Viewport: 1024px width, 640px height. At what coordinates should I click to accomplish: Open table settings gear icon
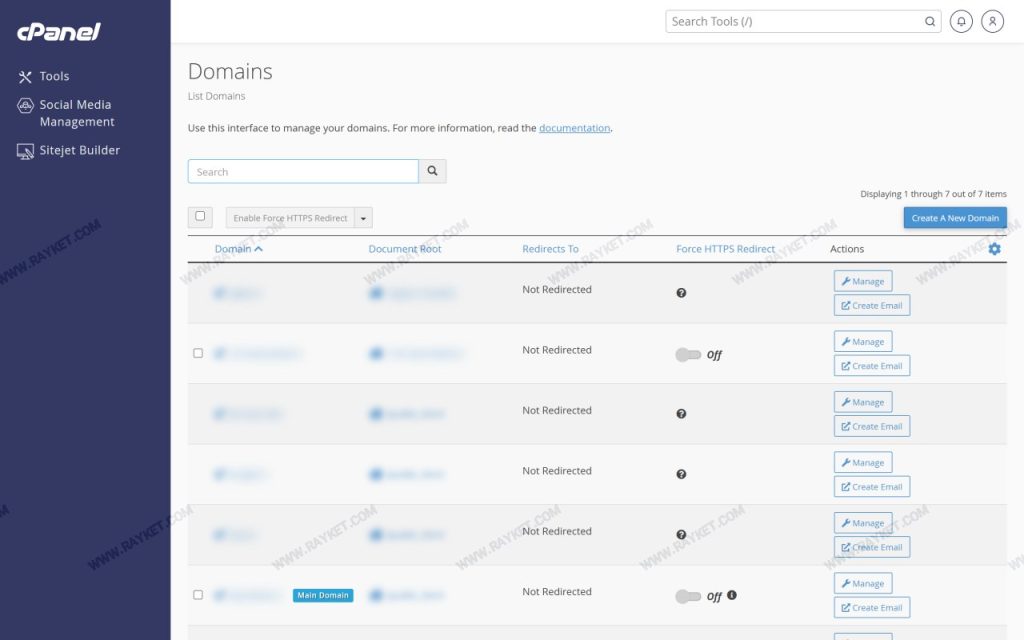tap(994, 249)
